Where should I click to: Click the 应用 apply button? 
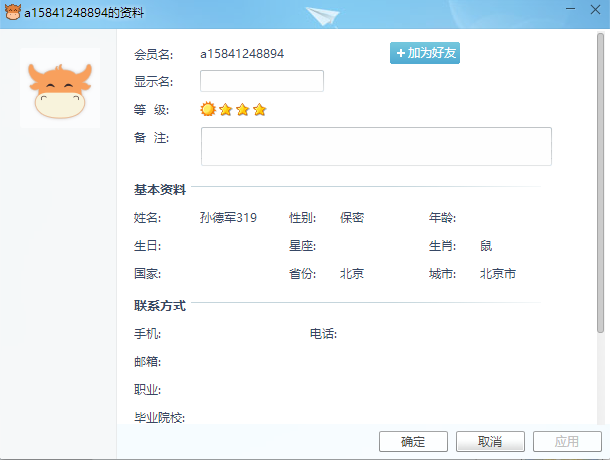tap(567, 441)
